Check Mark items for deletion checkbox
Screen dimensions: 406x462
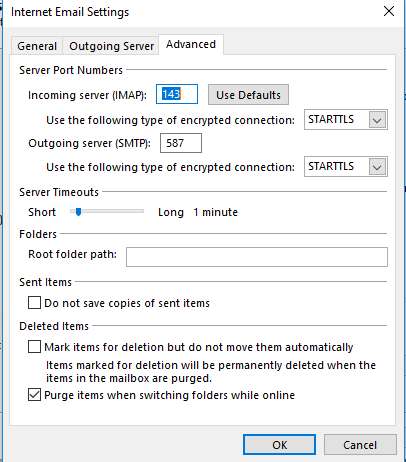(x=34, y=347)
